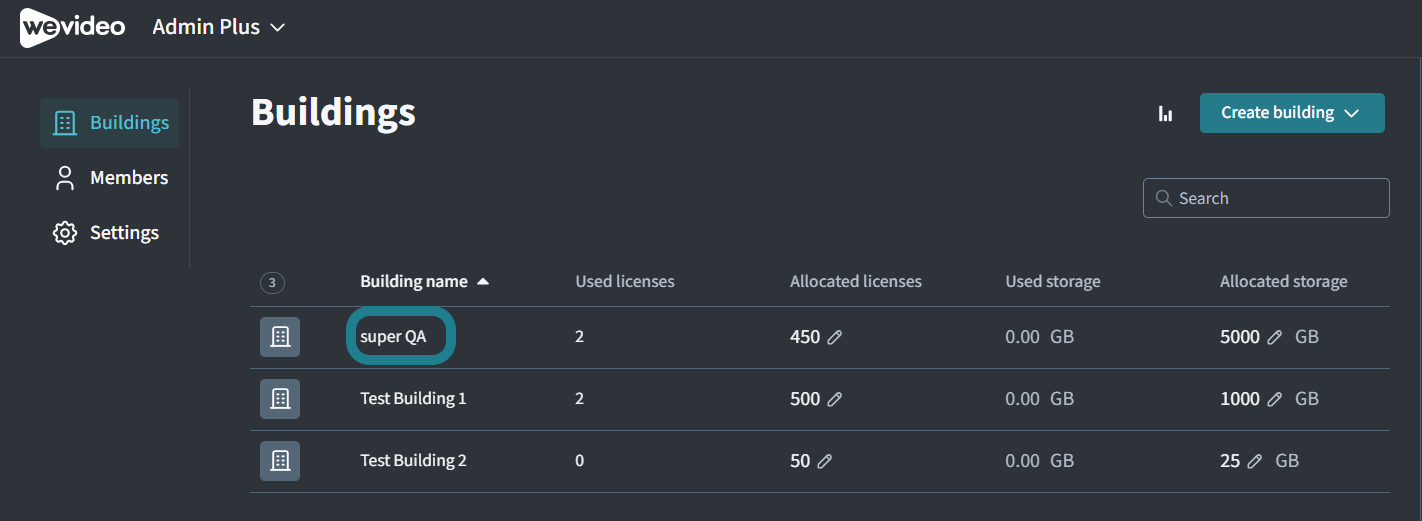Focus the Search input field
The image size is (1422, 521).
(1266, 198)
